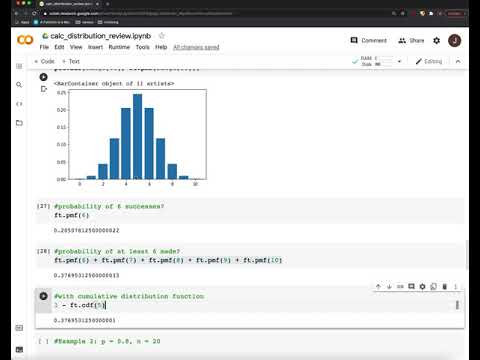This screenshot has height=360, width=480.
Task: Open notebook settings gear icon
Action: (436, 41)
